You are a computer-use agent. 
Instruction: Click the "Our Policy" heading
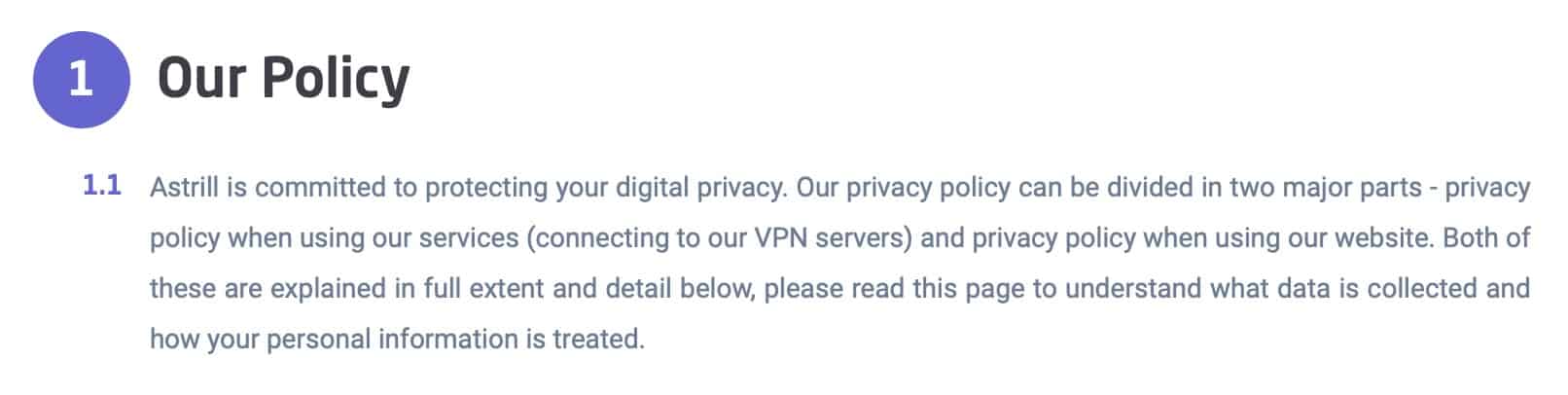tap(283, 78)
